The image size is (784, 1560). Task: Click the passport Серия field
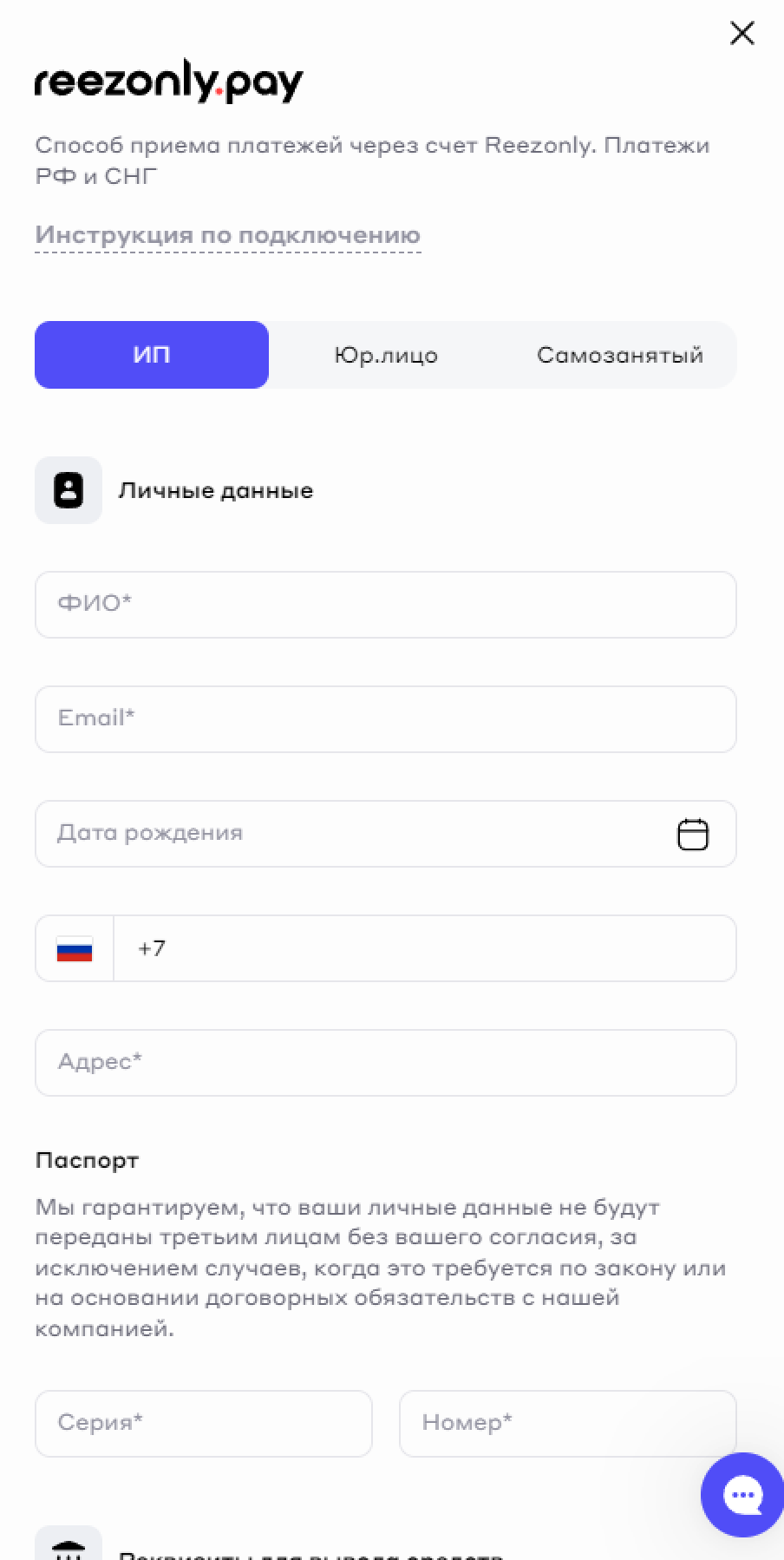point(204,1424)
